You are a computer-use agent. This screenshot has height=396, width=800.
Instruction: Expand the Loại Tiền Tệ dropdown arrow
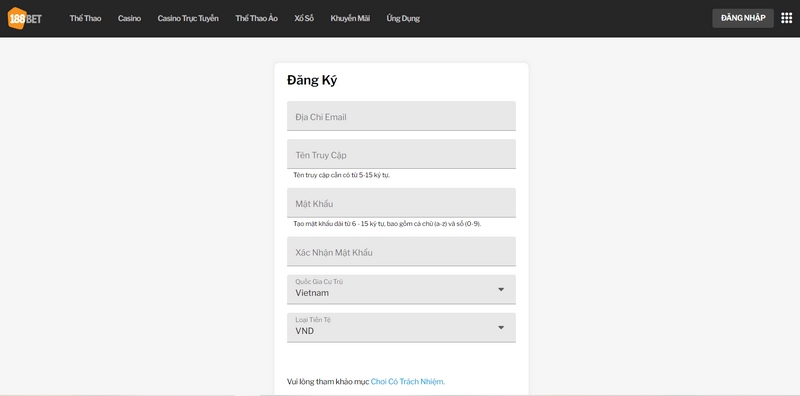point(501,328)
